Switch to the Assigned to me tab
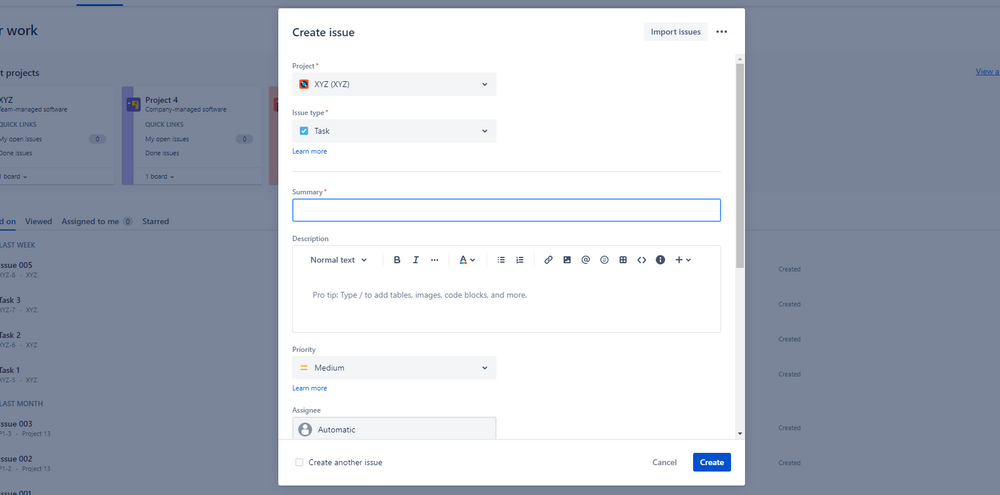The height and width of the screenshot is (495, 1000). 97,221
